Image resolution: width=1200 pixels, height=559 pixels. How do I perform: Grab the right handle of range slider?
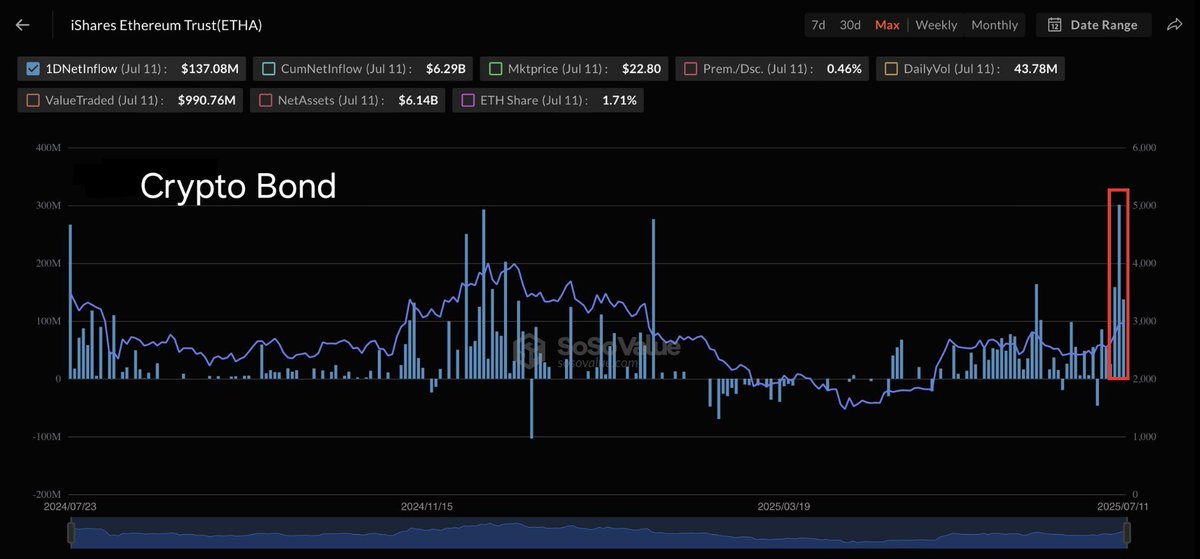coord(1128,535)
